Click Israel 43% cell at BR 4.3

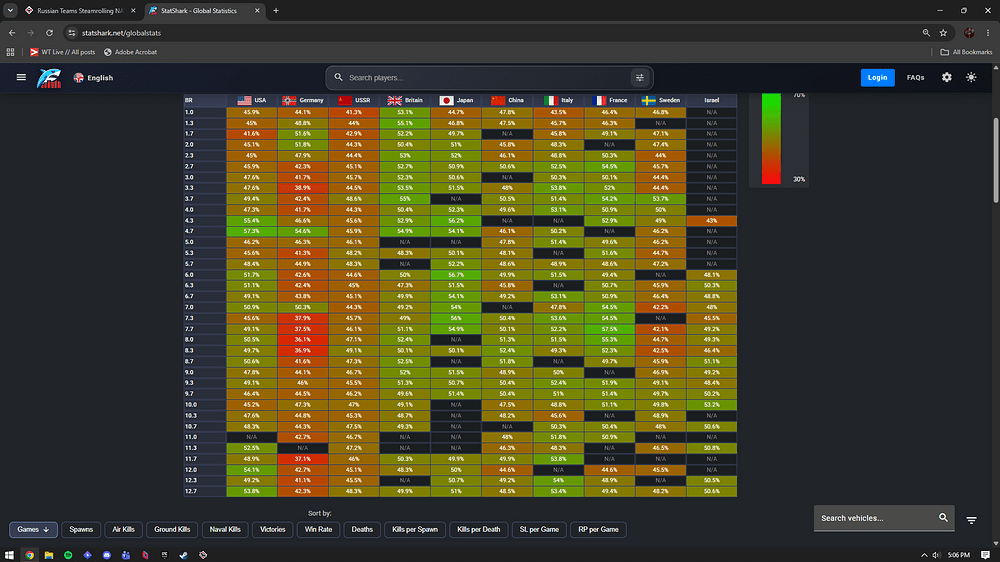[711, 220]
